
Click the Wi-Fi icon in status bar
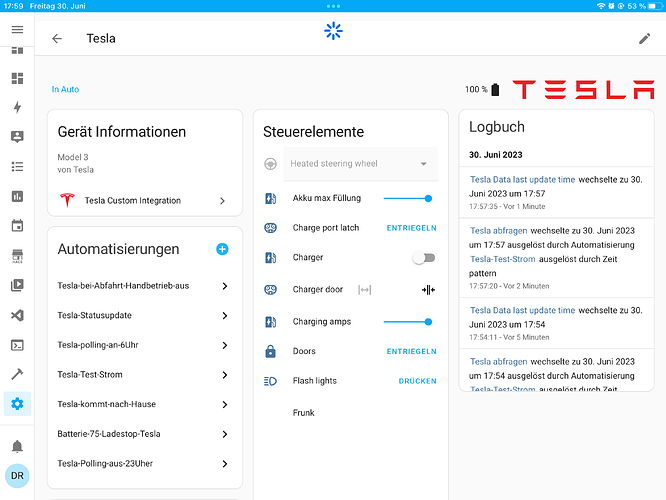601,6
